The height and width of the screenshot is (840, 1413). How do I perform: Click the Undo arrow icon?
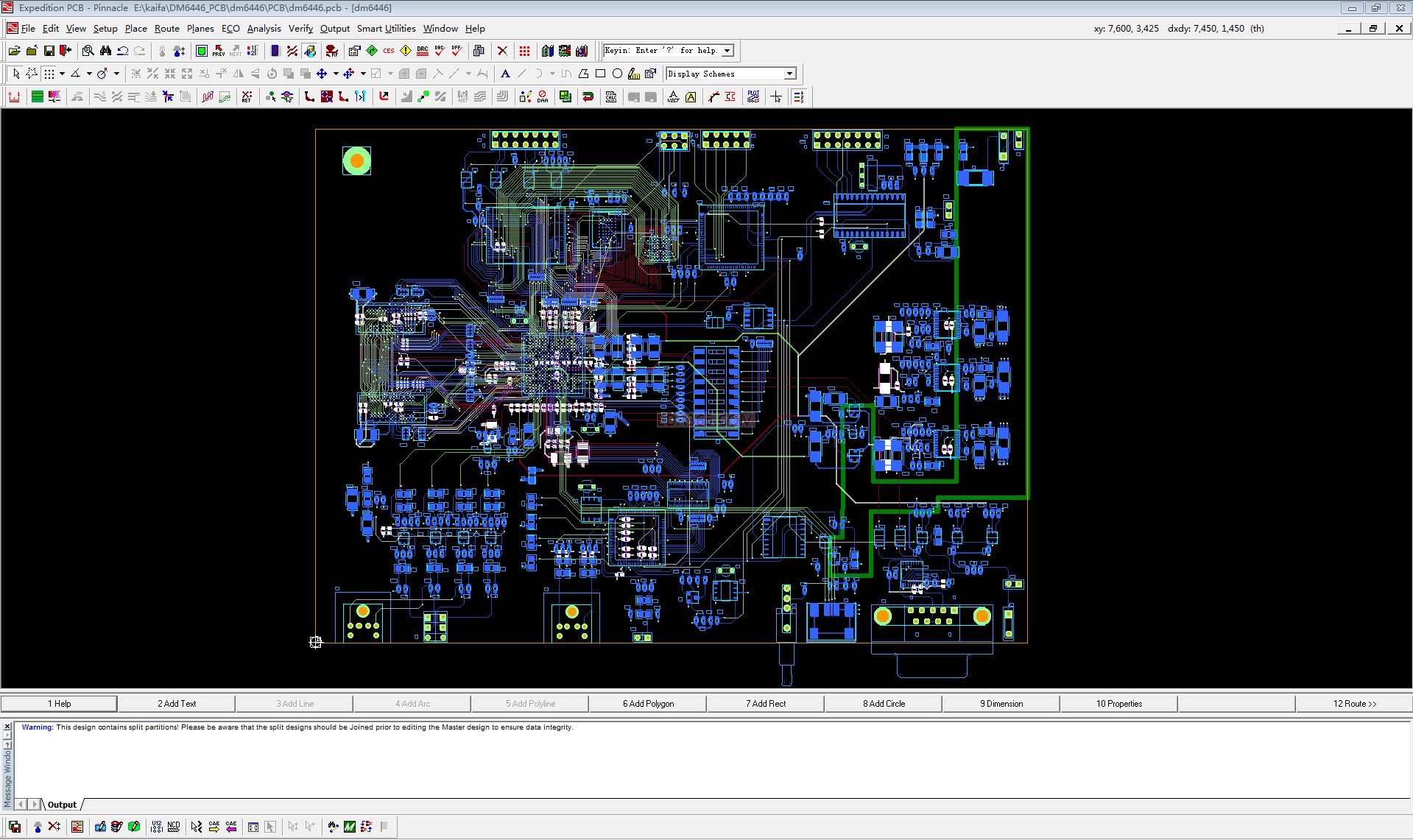point(123,51)
